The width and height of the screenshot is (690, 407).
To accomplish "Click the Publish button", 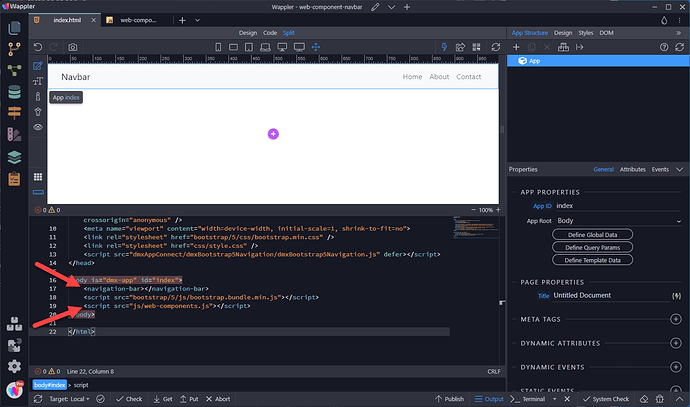I will pos(449,399).
